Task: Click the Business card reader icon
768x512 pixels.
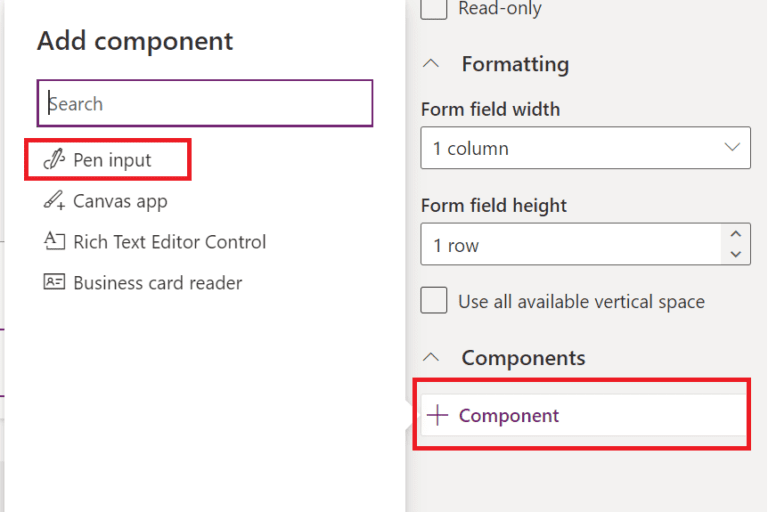Action: point(54,282)
